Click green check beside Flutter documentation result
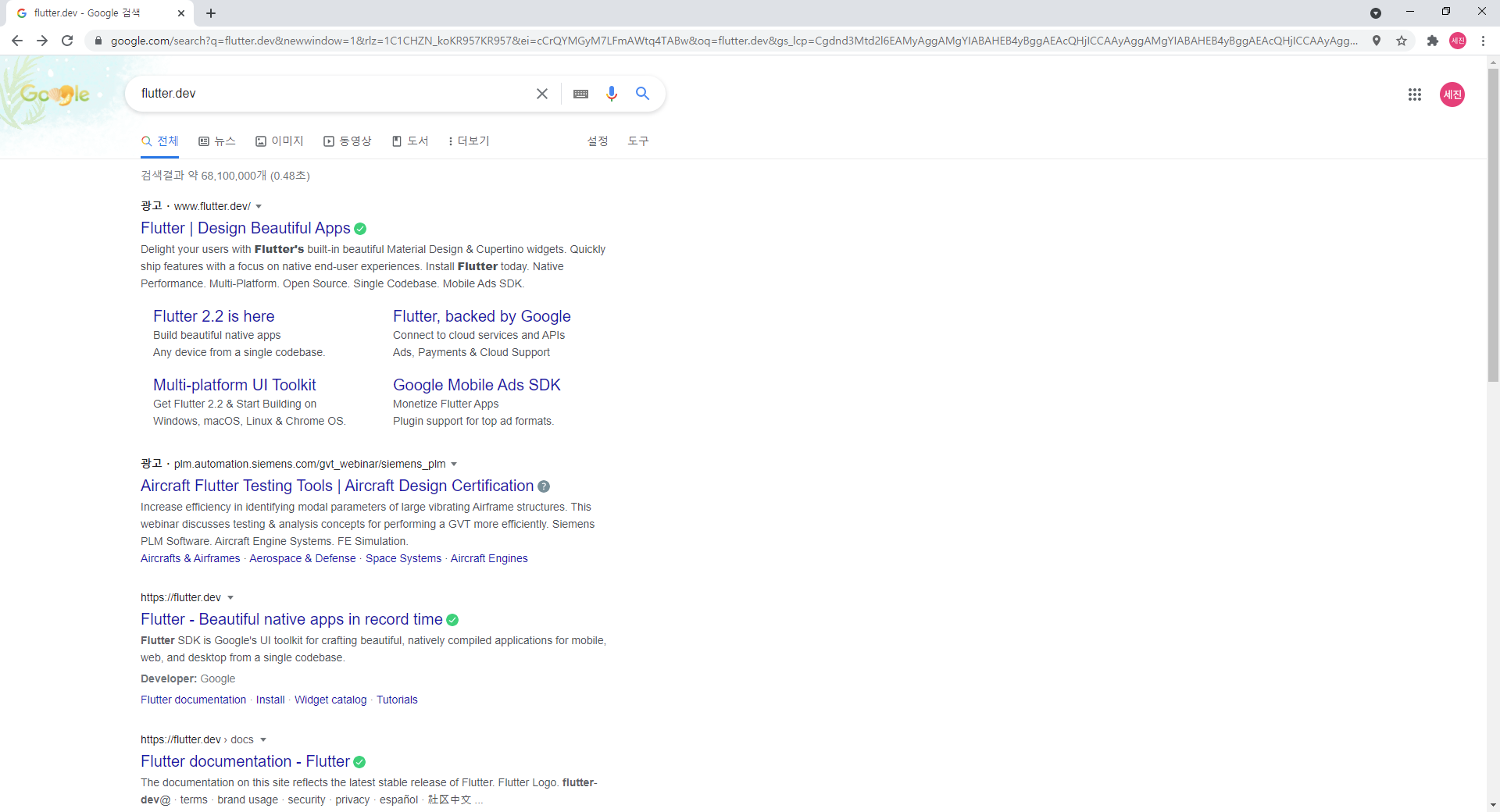 coord(359,762)
